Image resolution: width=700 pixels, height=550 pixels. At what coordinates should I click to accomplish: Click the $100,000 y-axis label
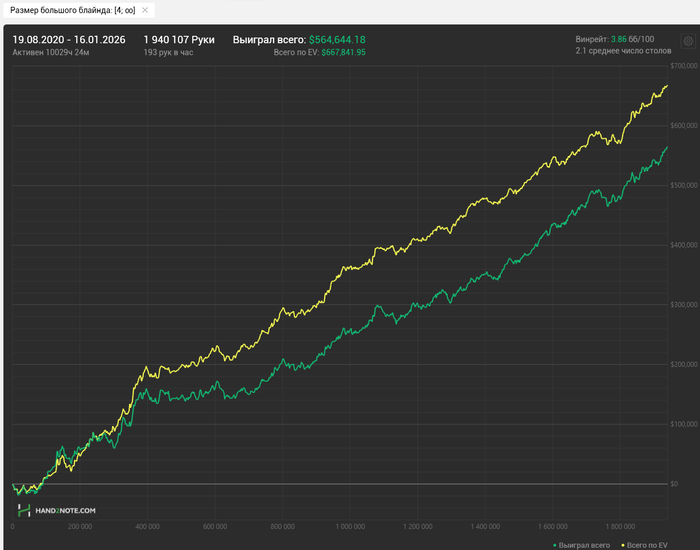point(683,424)
